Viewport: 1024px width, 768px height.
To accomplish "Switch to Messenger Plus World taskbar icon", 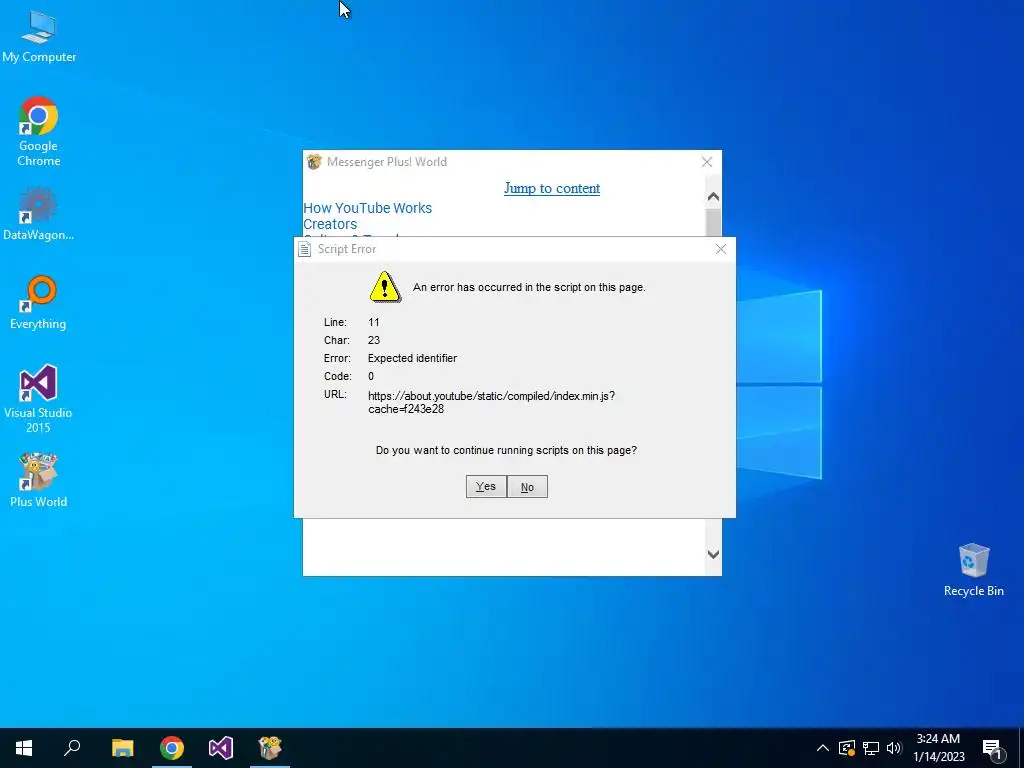I will tap(270, 748).
